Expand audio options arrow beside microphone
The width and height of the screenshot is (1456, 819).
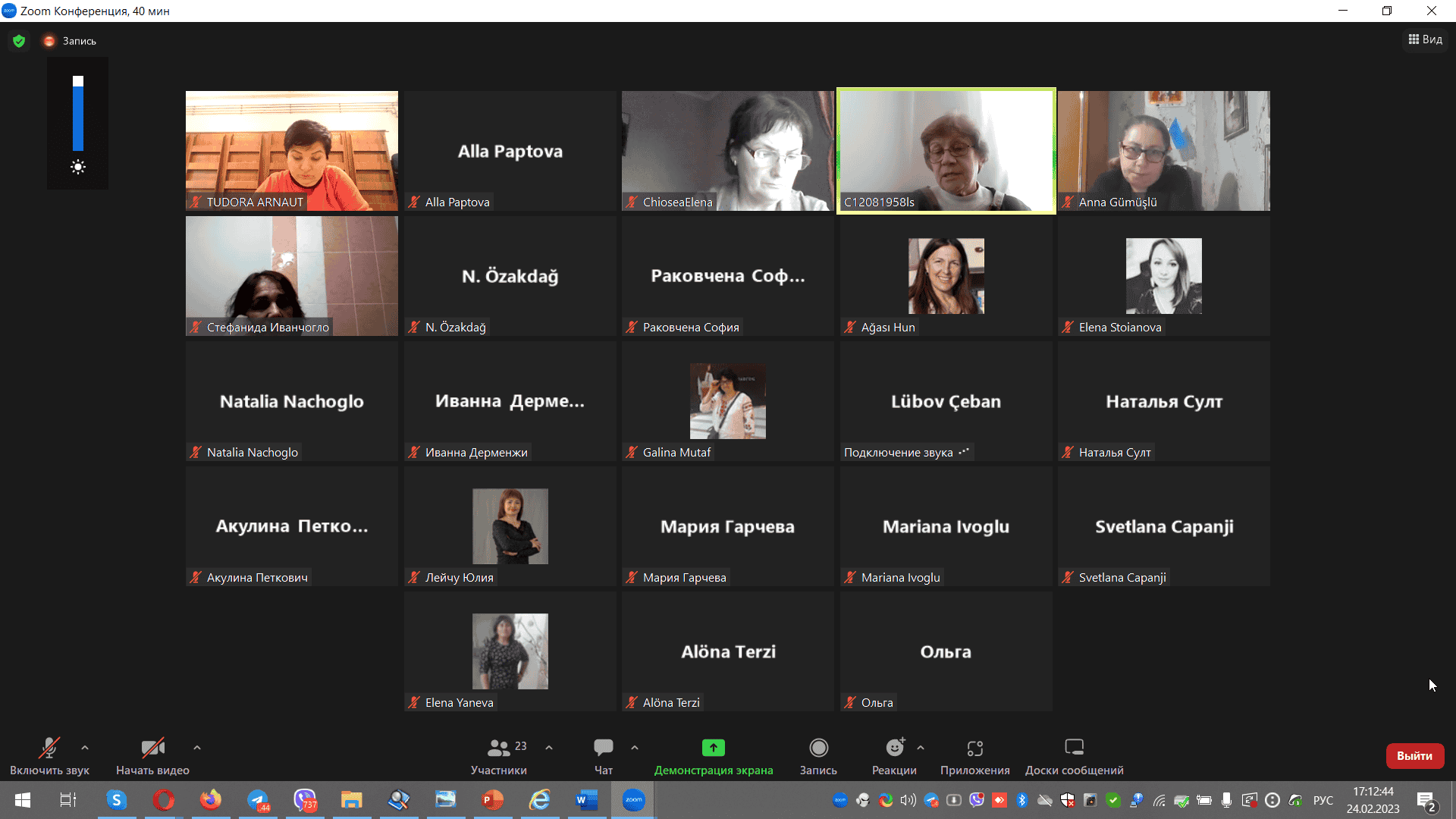click(85, 748)
